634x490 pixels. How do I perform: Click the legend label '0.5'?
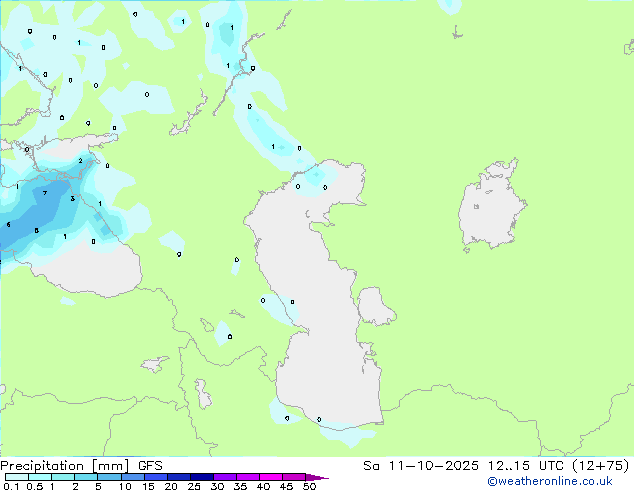click(x=35, y=486)
